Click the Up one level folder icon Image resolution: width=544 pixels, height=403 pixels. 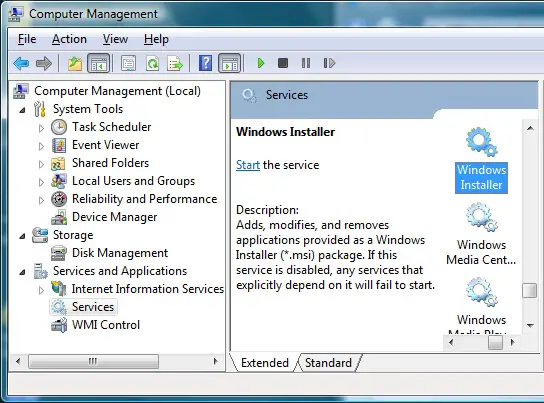pyautogui.click(x=75, y=63)
